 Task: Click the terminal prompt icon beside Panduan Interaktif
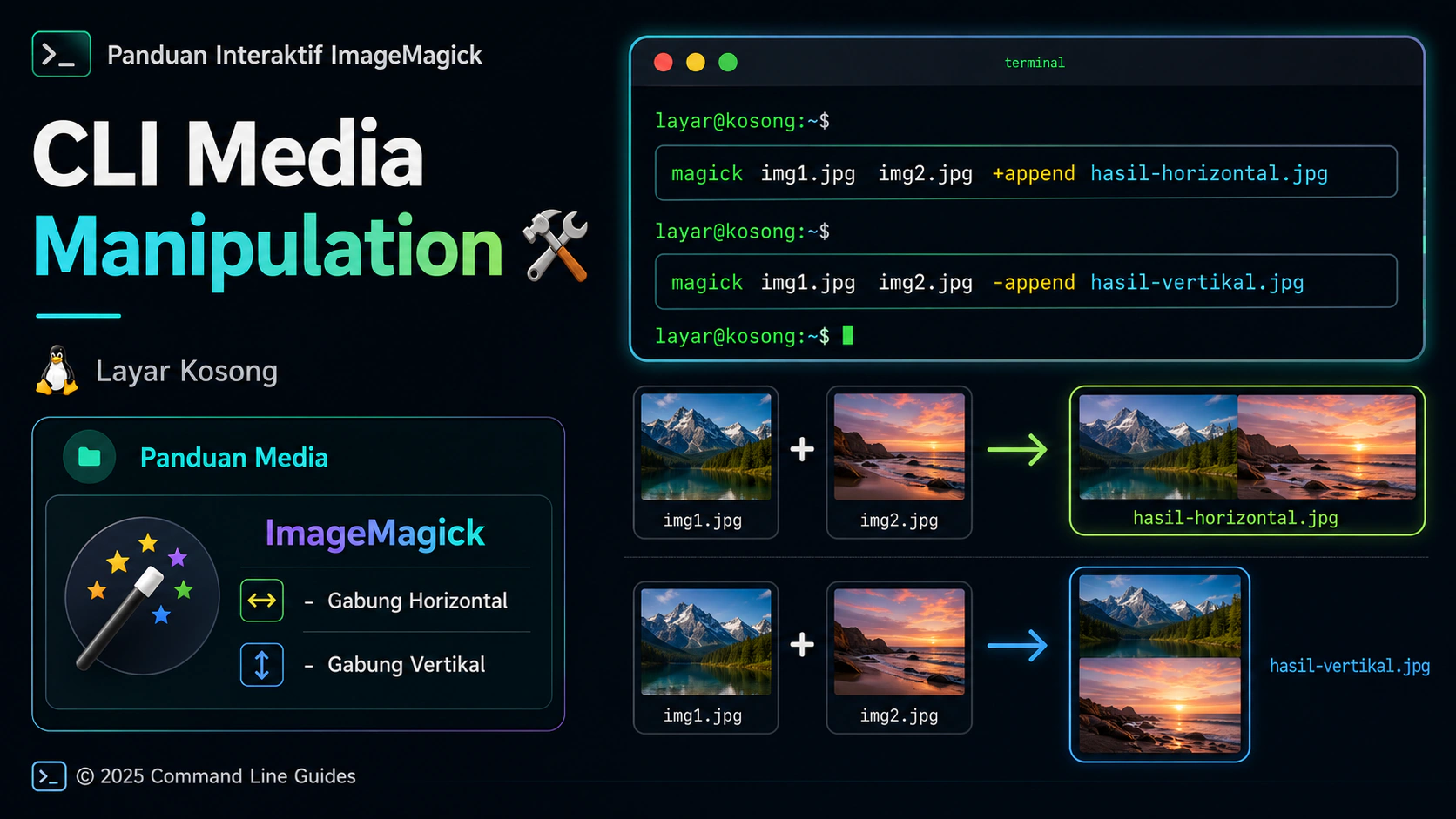[61, 54]
